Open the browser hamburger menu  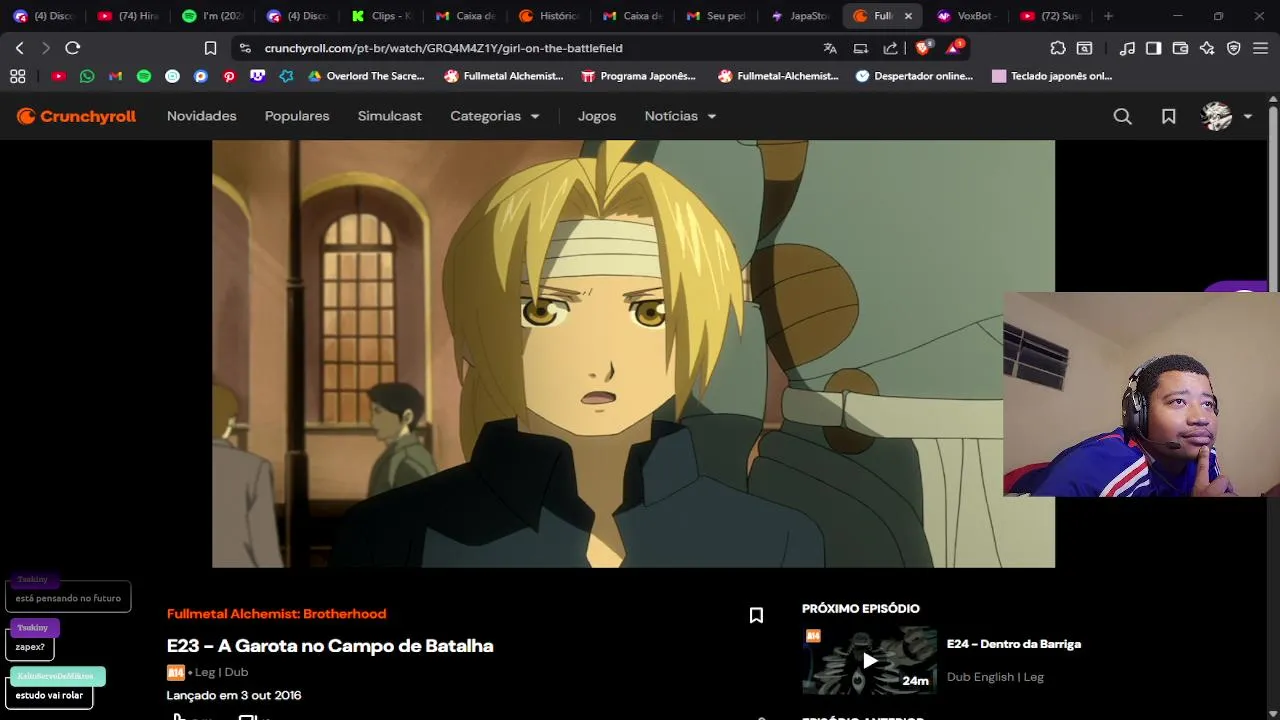click(1260, 48)
